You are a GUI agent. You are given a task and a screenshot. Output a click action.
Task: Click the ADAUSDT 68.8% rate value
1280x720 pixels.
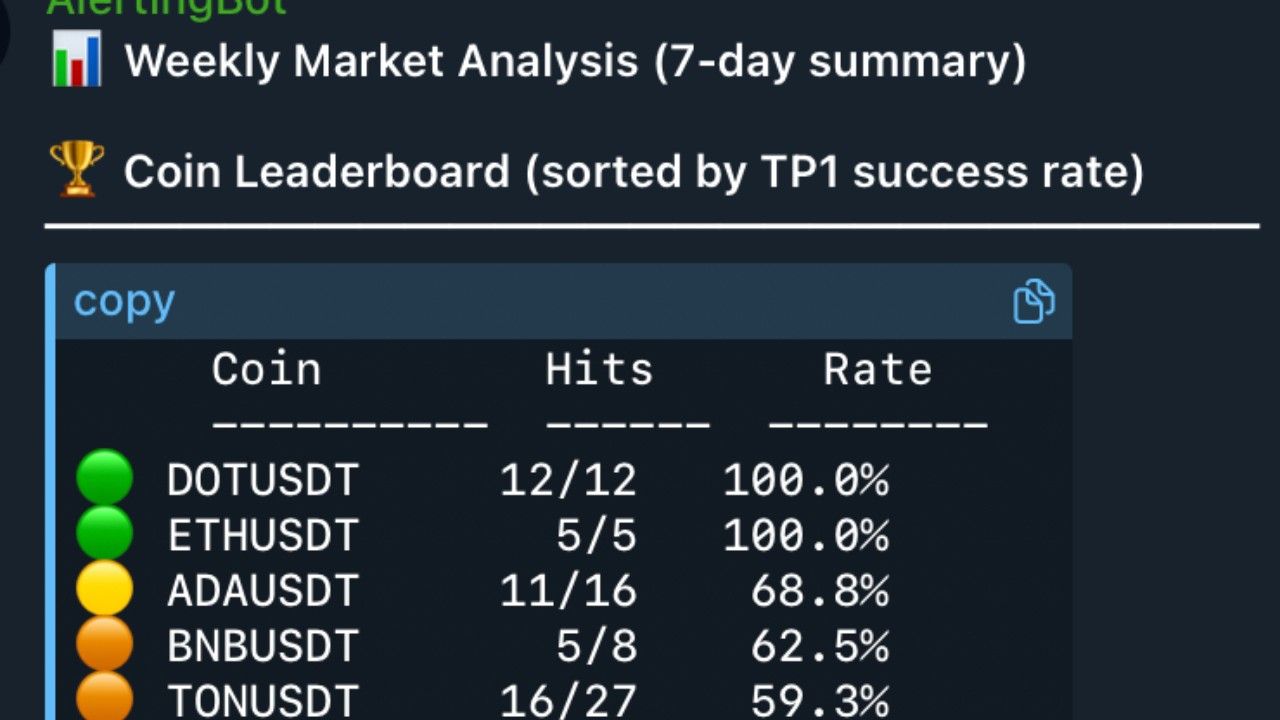[x=820, y=592]
